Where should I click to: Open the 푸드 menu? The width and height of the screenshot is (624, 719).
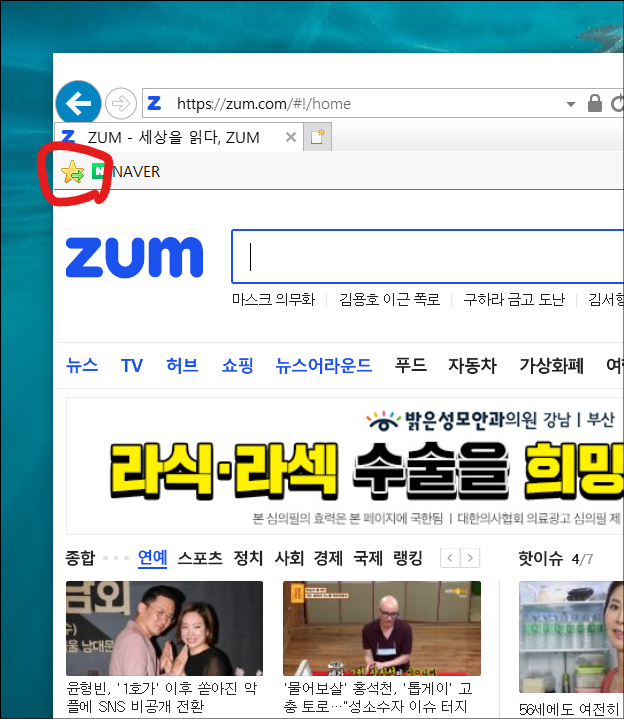(411, 365)
